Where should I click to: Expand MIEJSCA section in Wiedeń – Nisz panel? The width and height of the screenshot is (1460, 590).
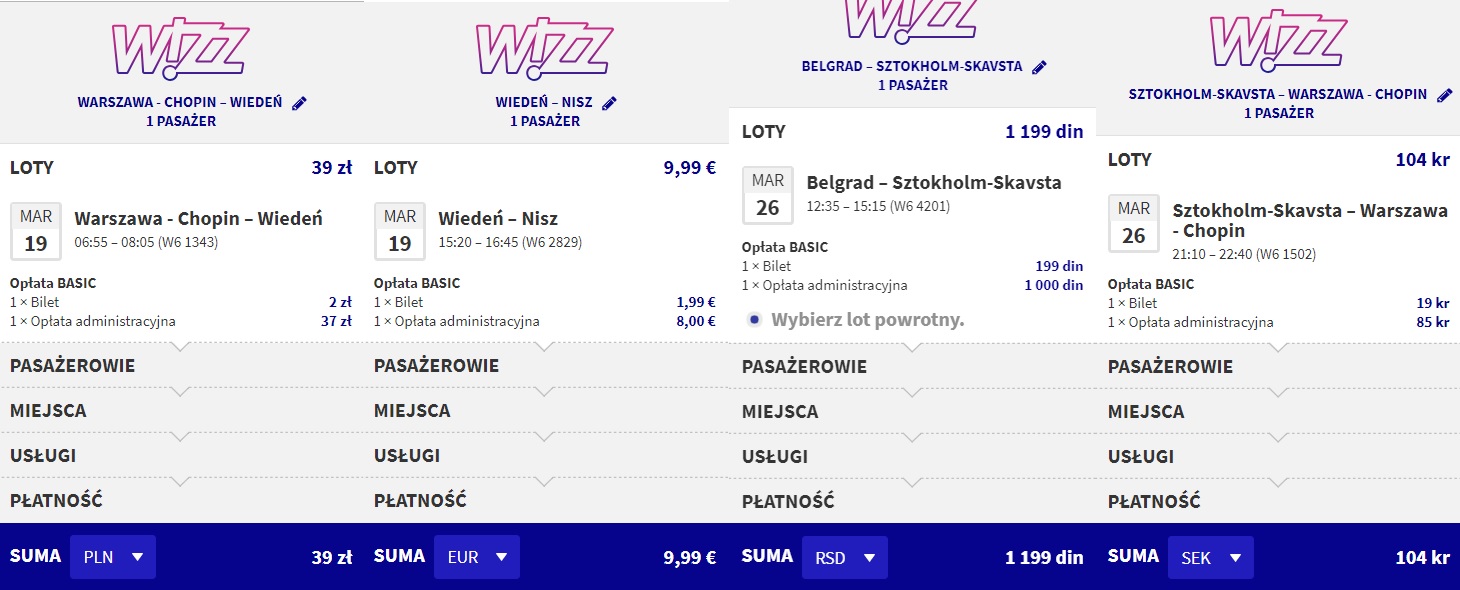tap(546, 411)
